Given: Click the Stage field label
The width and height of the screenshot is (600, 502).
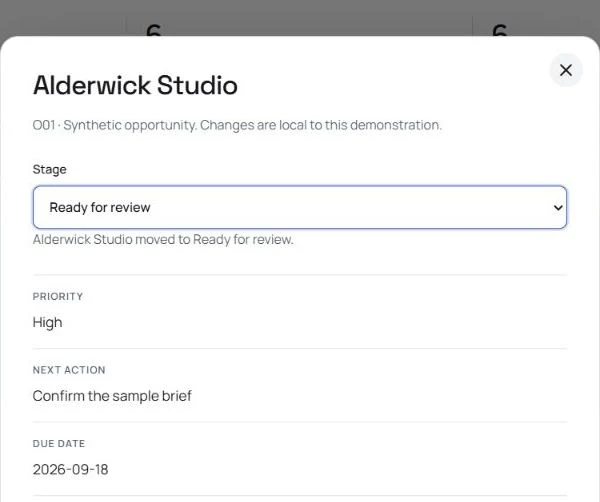Looking at the screenshot, I should coord(49,170).
